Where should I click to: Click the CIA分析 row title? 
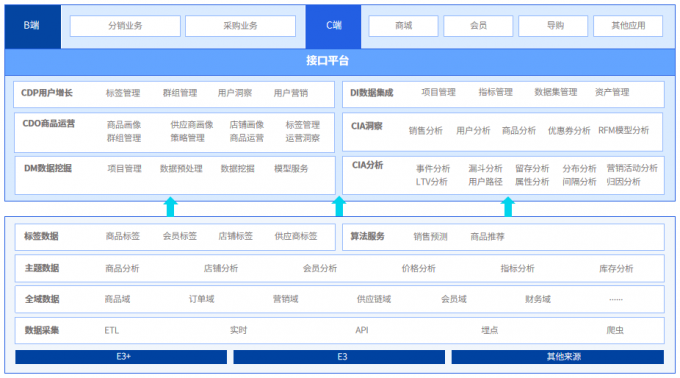367,165
